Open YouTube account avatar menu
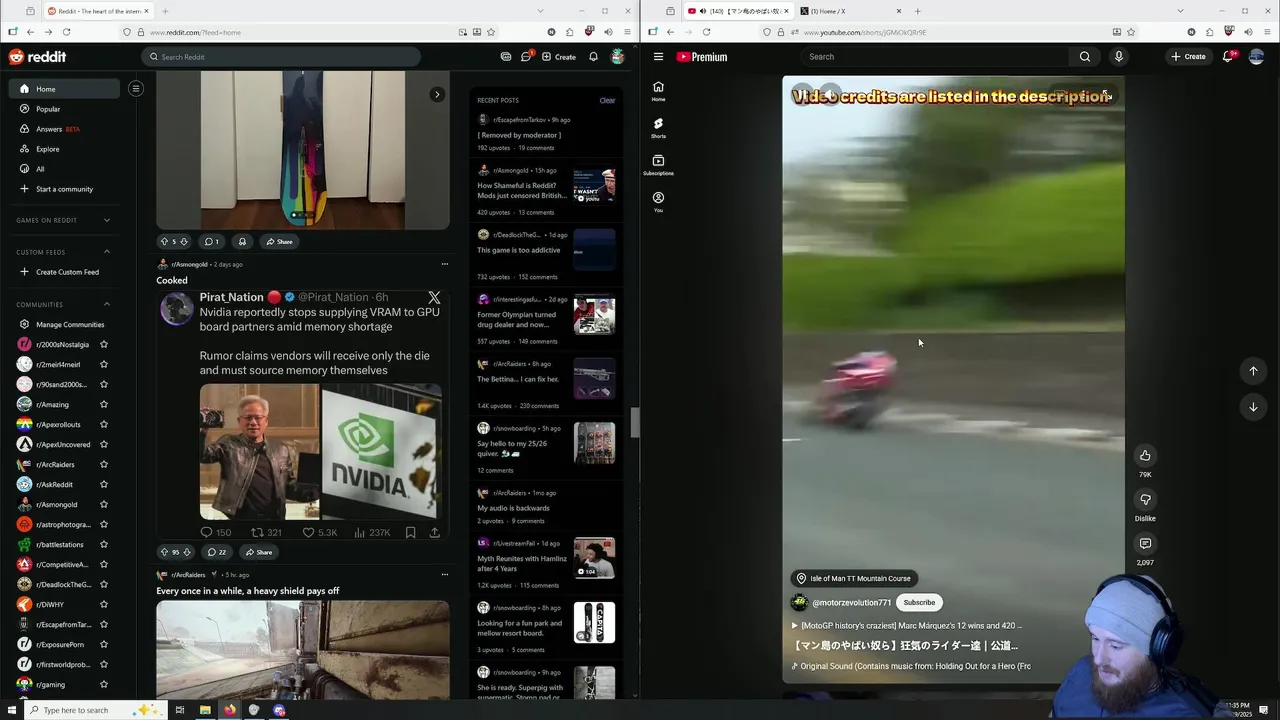The image size is (1280, 720). point(1257,57)
